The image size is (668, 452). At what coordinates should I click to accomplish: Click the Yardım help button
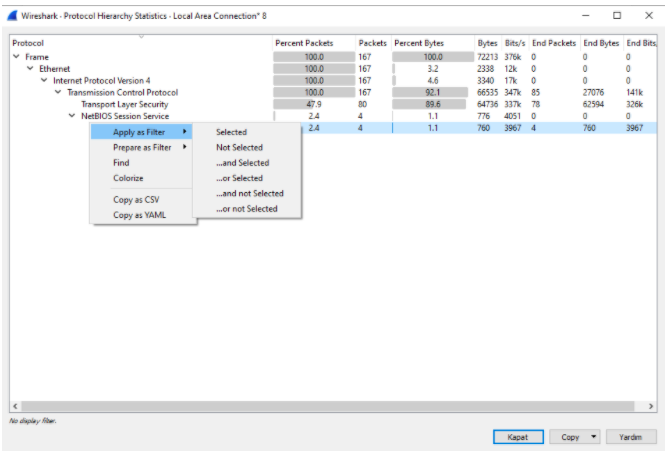631,437
